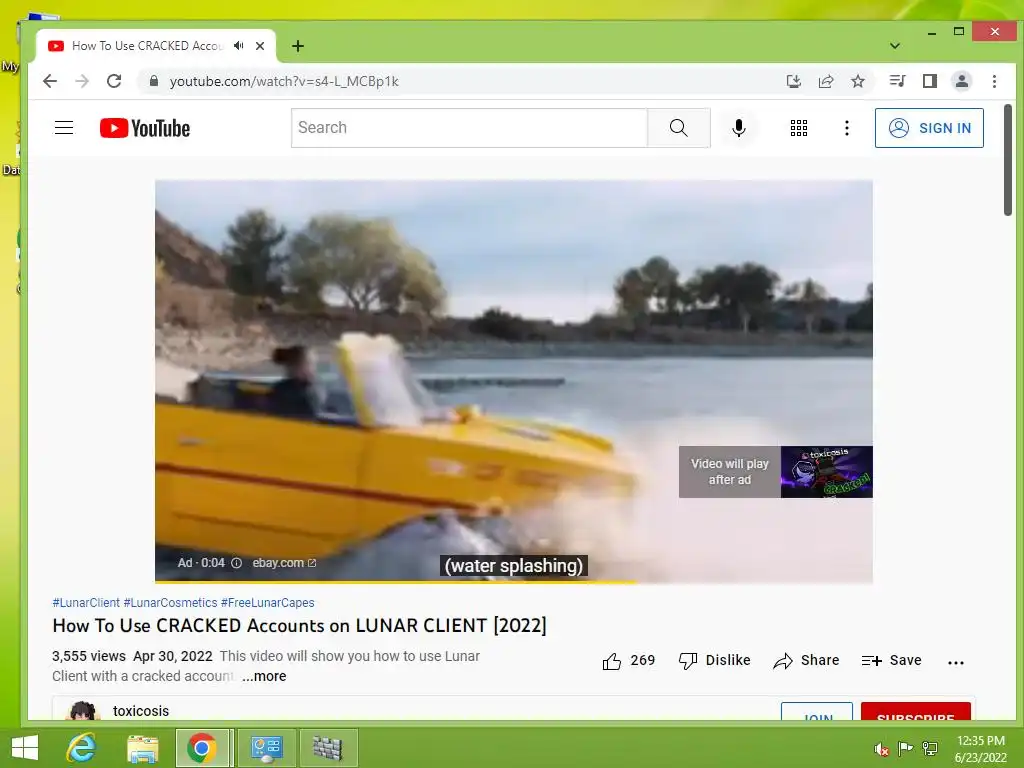The image size is (1024, 768).
Task: Click the ad progress bar
Action: (x=513, y=581)
